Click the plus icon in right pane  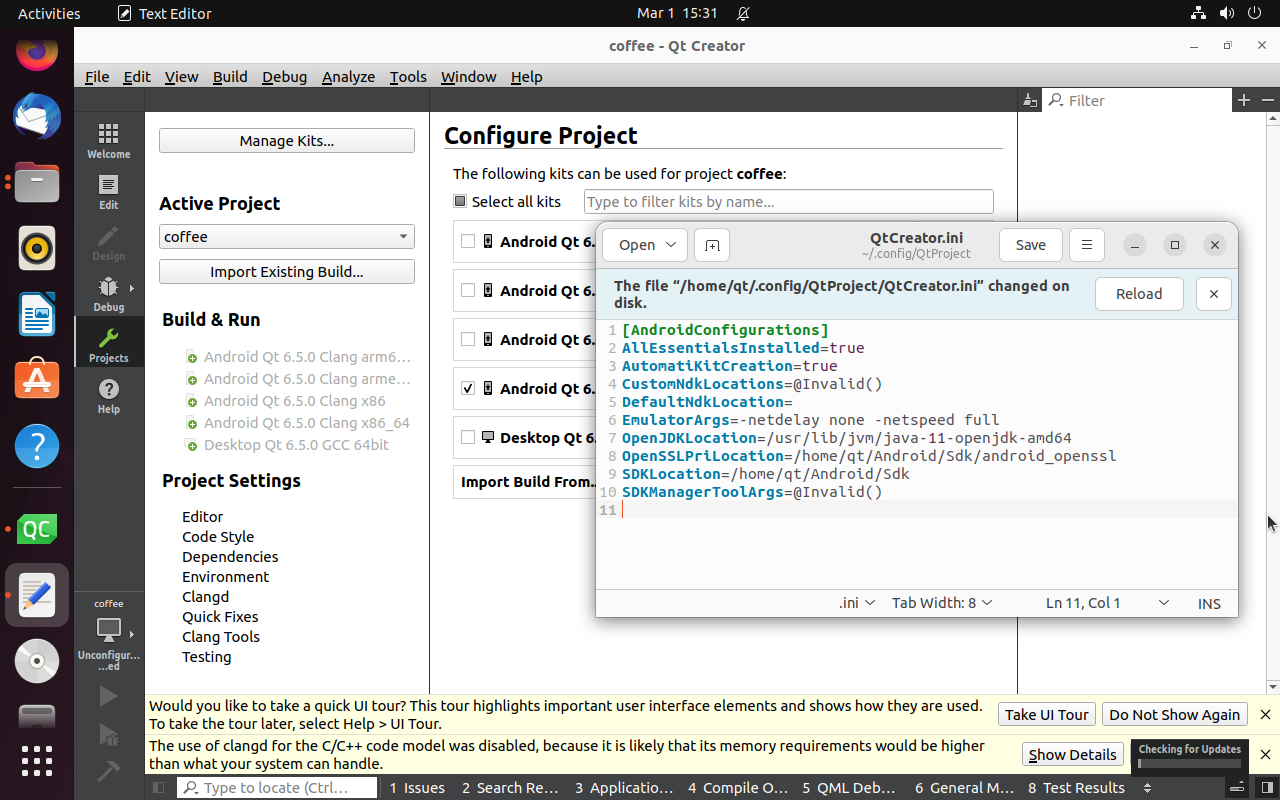1244,100
